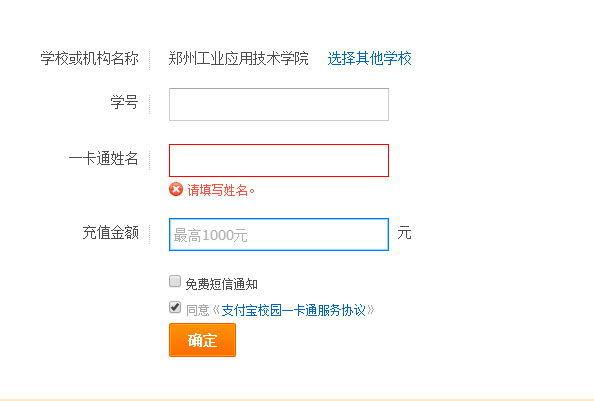The width and height of the screenshot is (594, 401).
Task: Uncheck the 同意 agreement checkbox
Action: click(175, 307)
